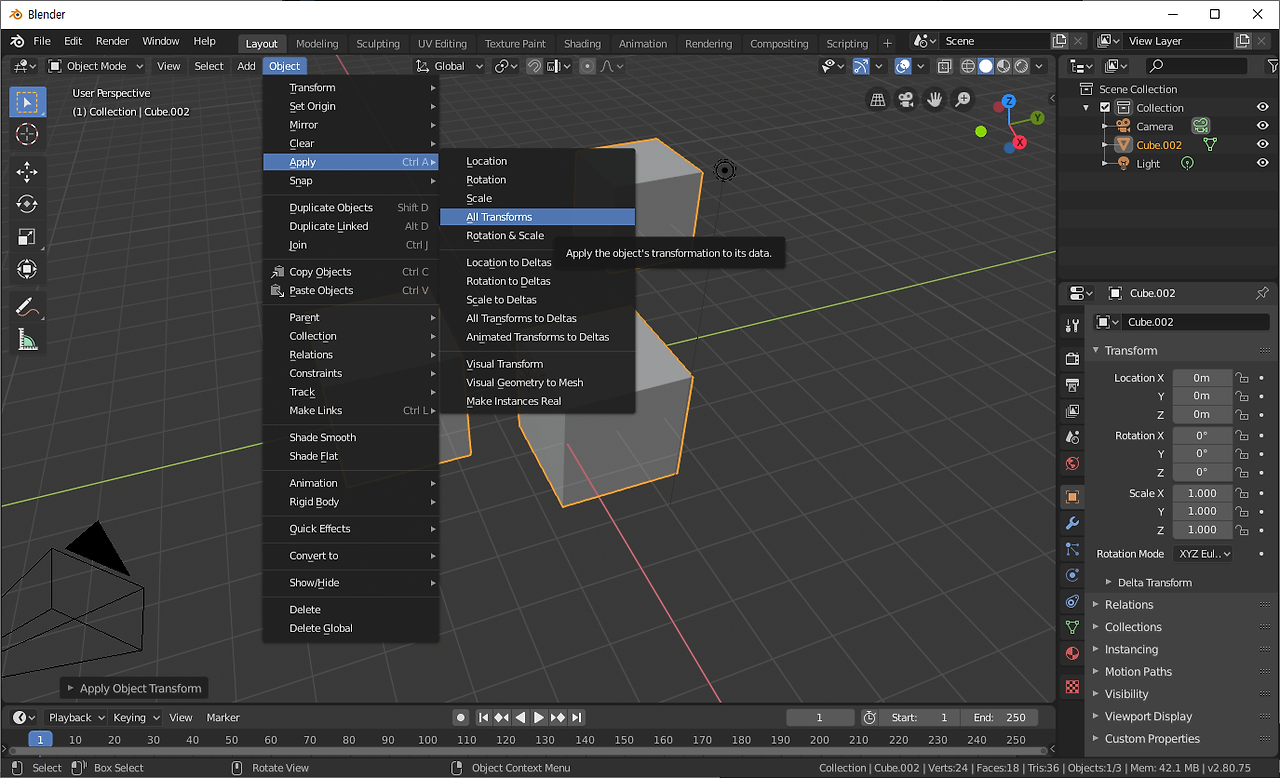The width and height of the screenshot is (1280, 778).
Task: Lock the Location X value with its padlock
Action: [x=1240, y=377]
